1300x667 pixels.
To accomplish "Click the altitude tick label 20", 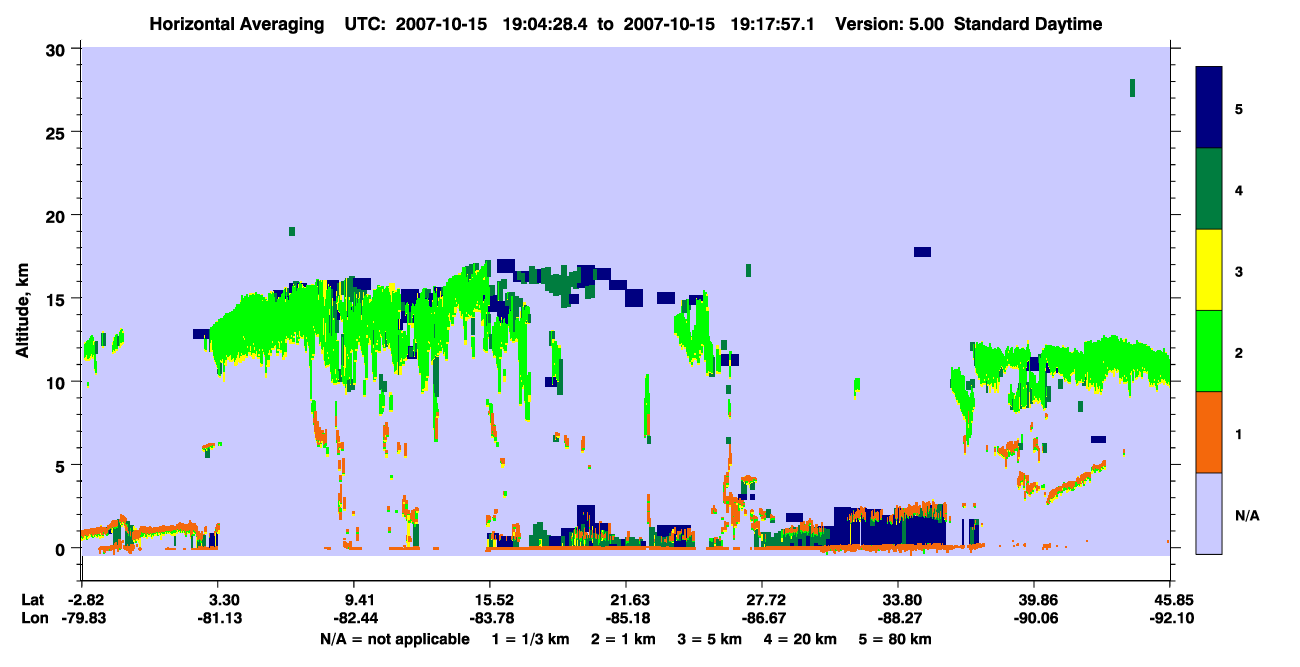I will click(x=58, y=215).
